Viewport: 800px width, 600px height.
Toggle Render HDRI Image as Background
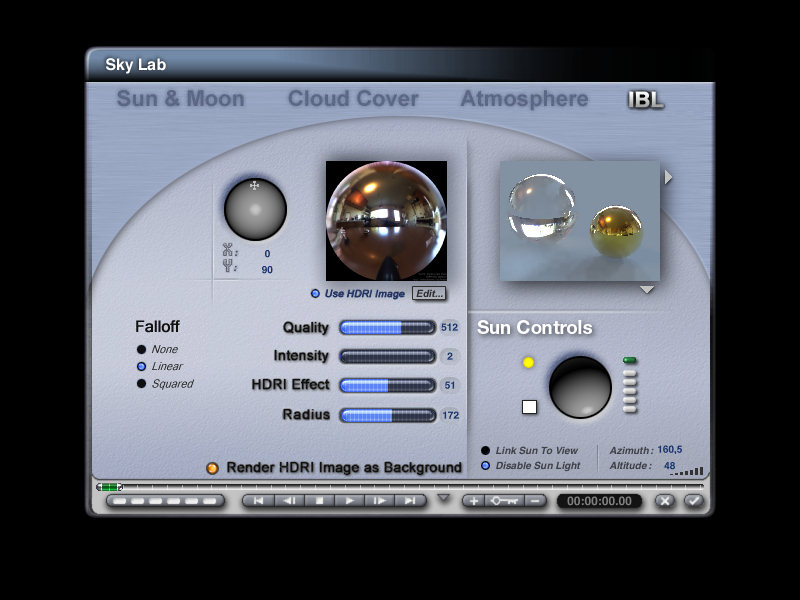coord(334,467)
